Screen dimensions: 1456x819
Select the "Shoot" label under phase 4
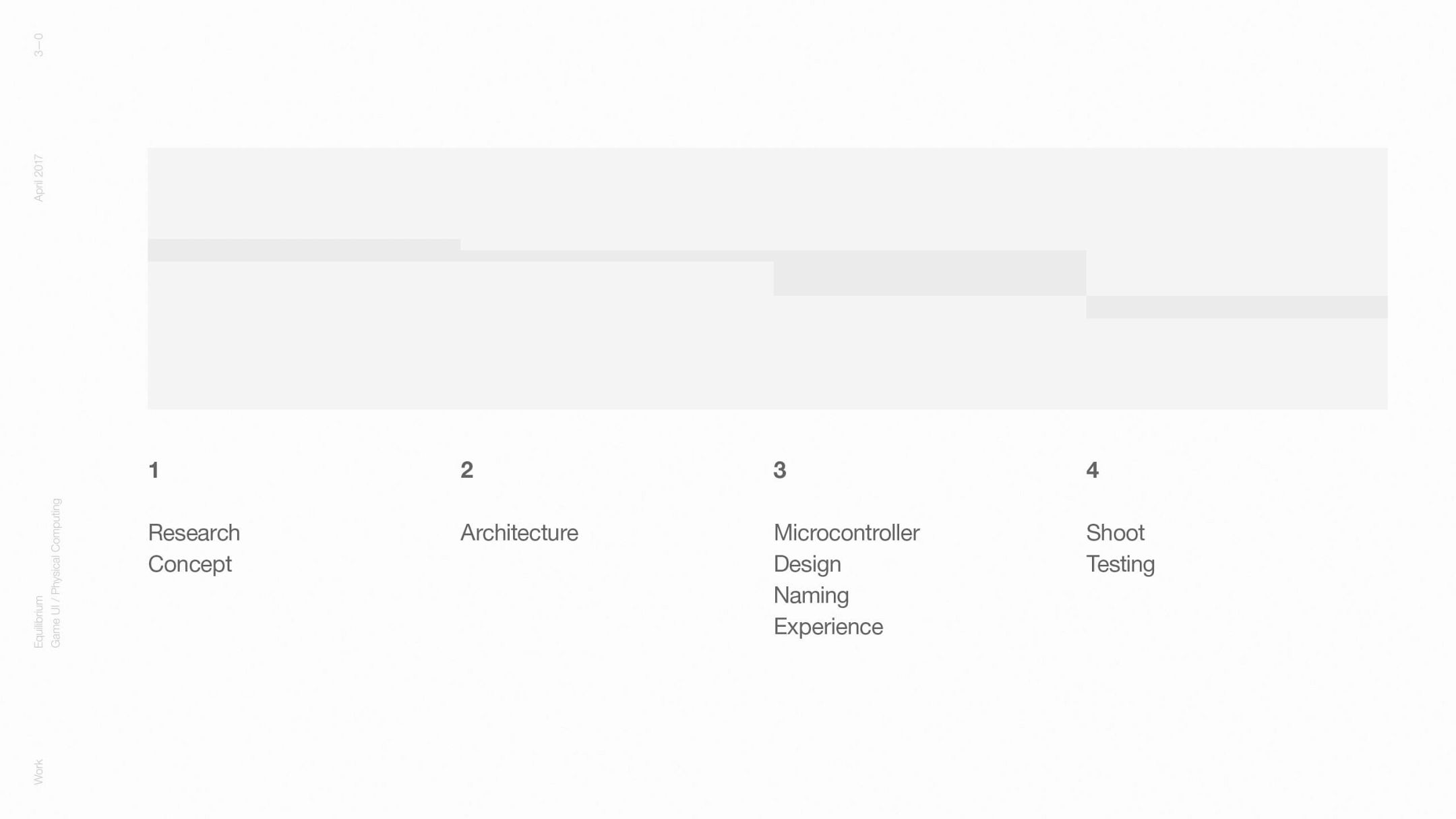click(x=1115, y=533)
